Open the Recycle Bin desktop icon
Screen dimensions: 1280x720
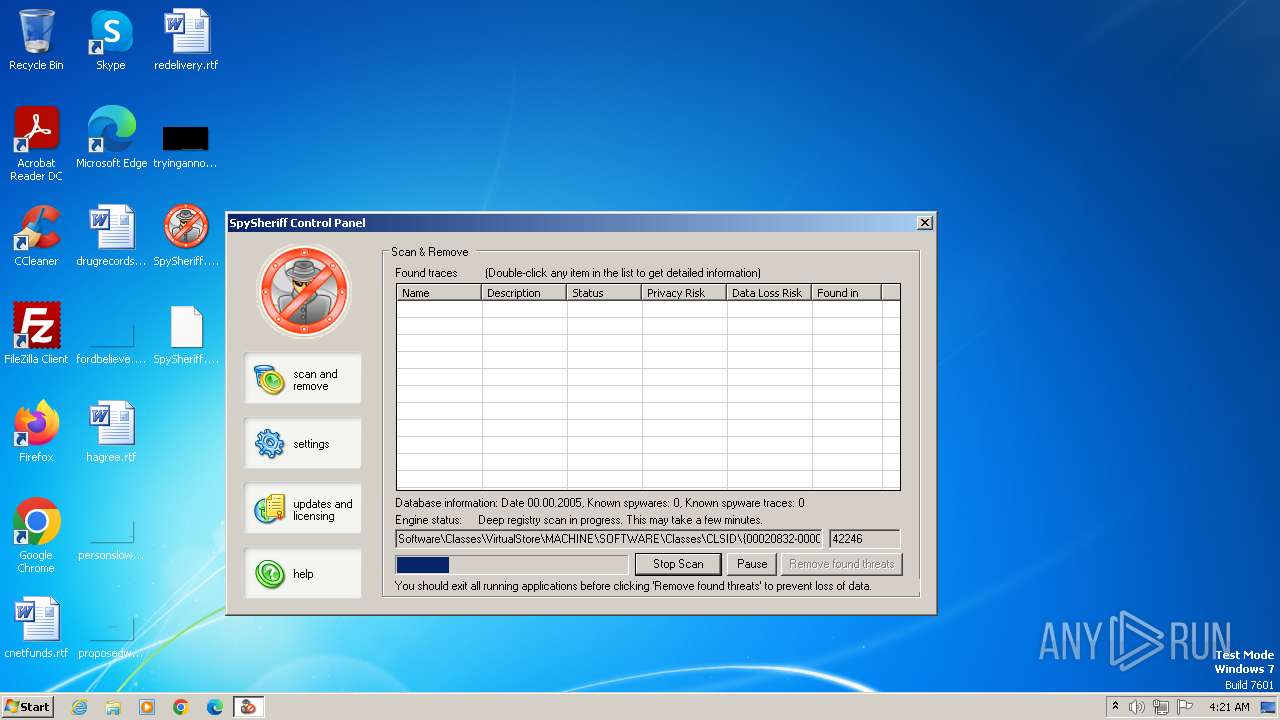pos(36,40)
